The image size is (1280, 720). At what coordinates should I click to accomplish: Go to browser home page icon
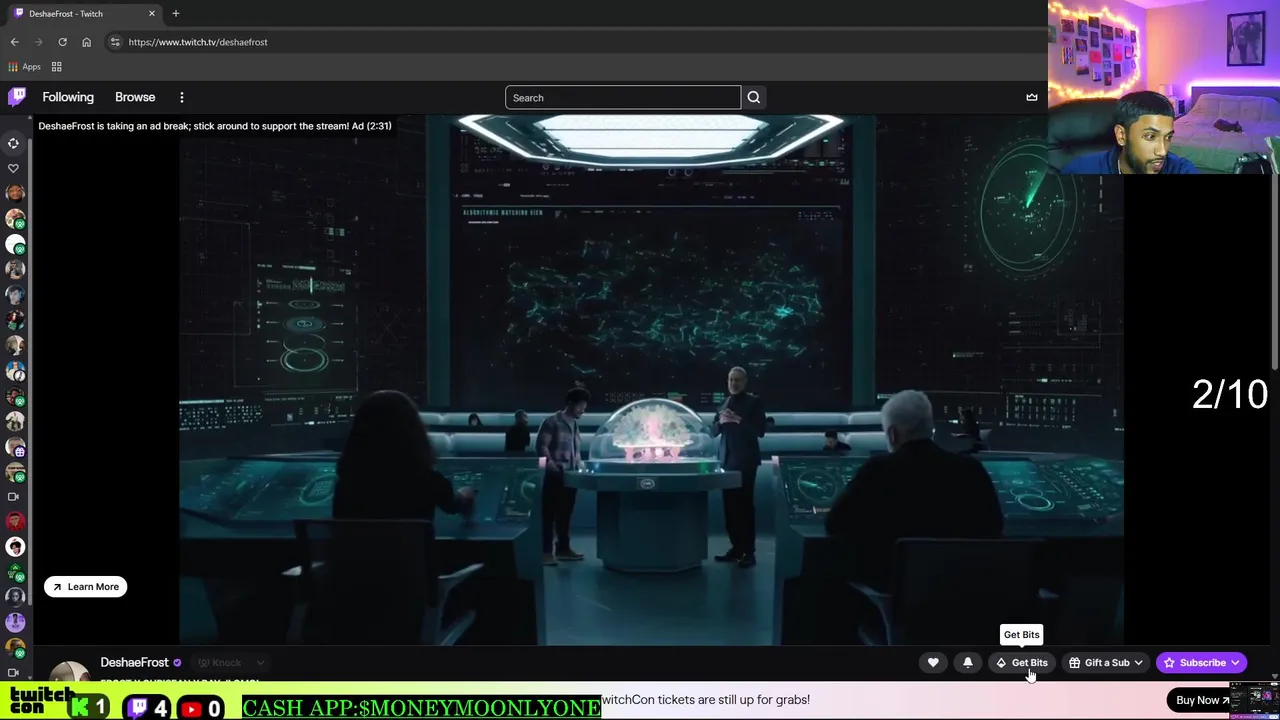86,42
